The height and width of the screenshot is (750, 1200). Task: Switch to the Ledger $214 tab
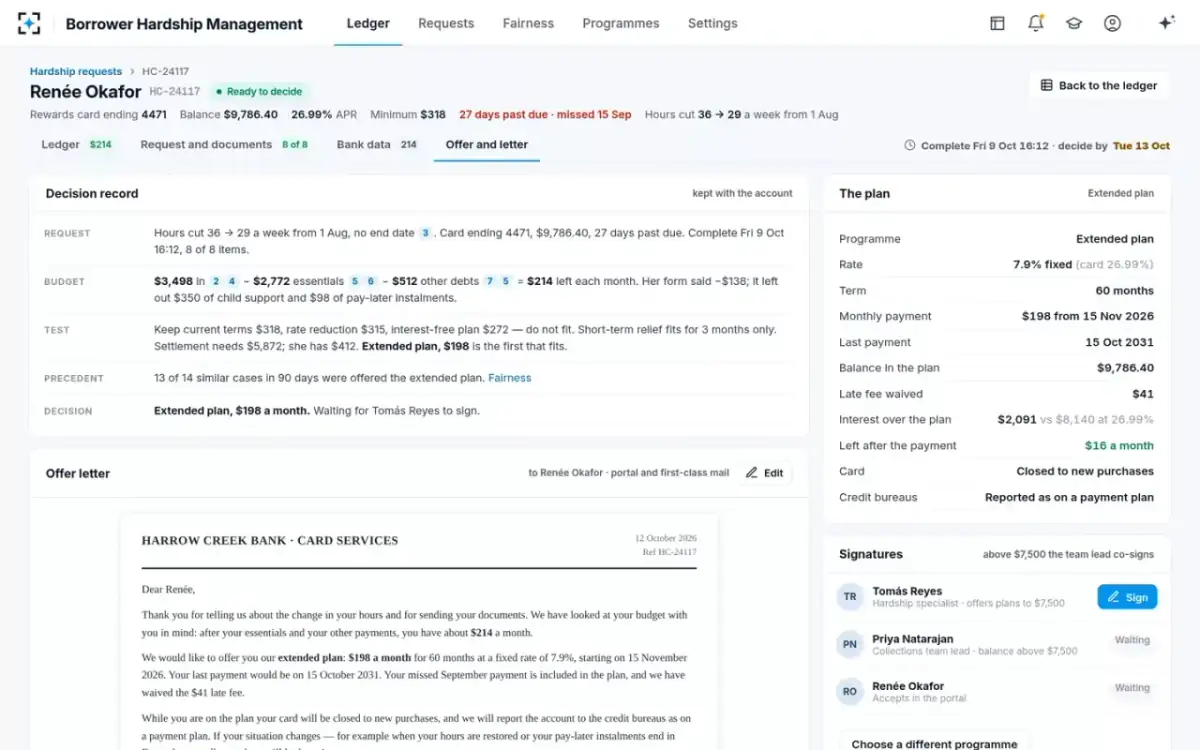[77, 145]
